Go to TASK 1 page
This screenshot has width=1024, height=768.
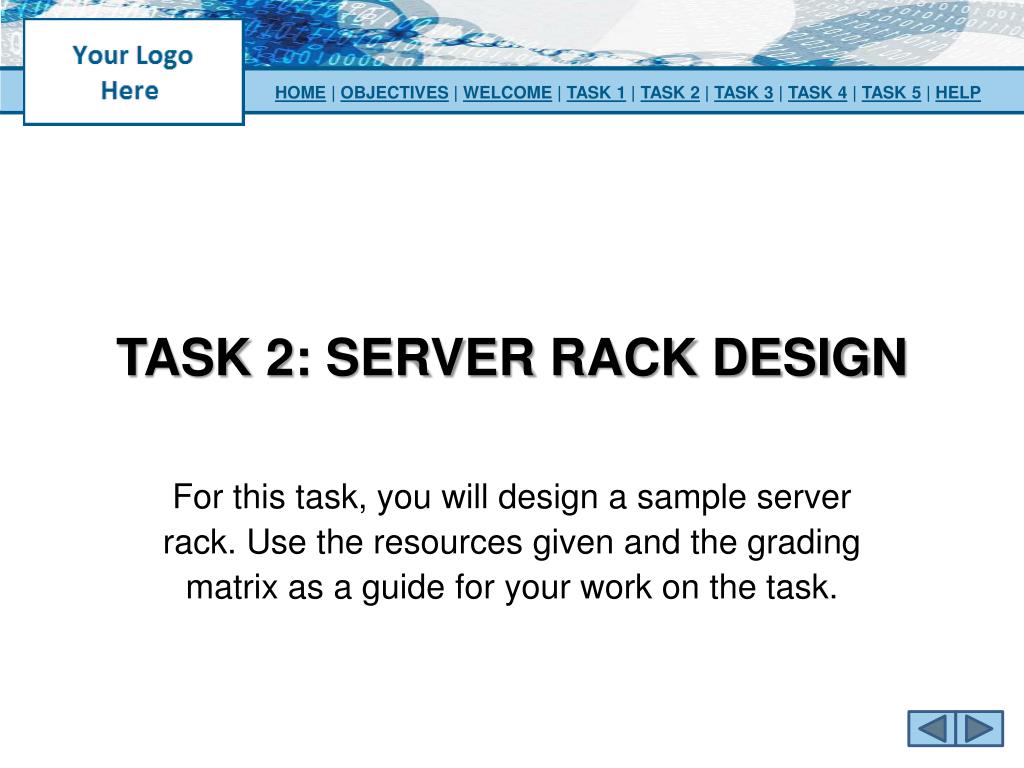pyautogui.click(x=596, y=93)
